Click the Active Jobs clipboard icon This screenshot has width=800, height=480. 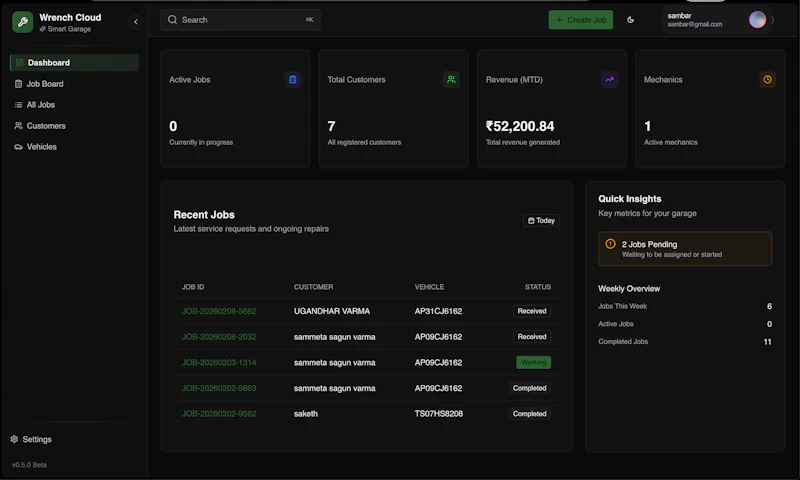pyautogui.click(x=293, y=80)
